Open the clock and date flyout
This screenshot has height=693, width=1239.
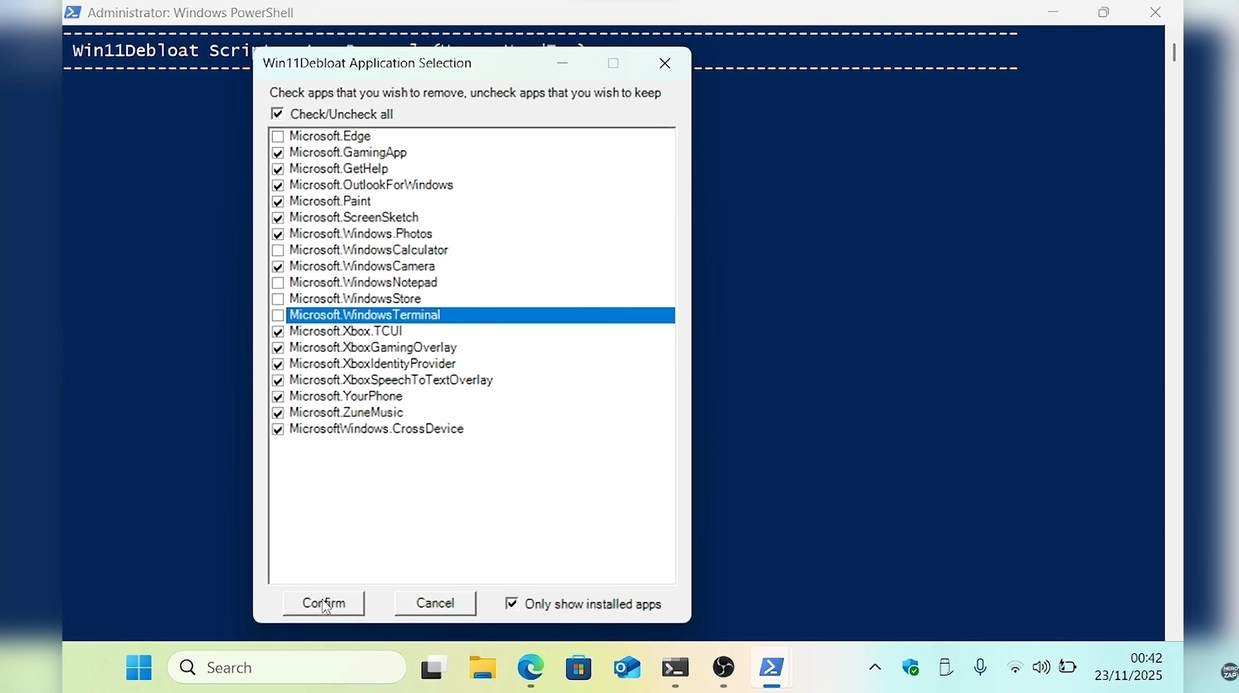pyautogui.click(x=1128, y=667)
